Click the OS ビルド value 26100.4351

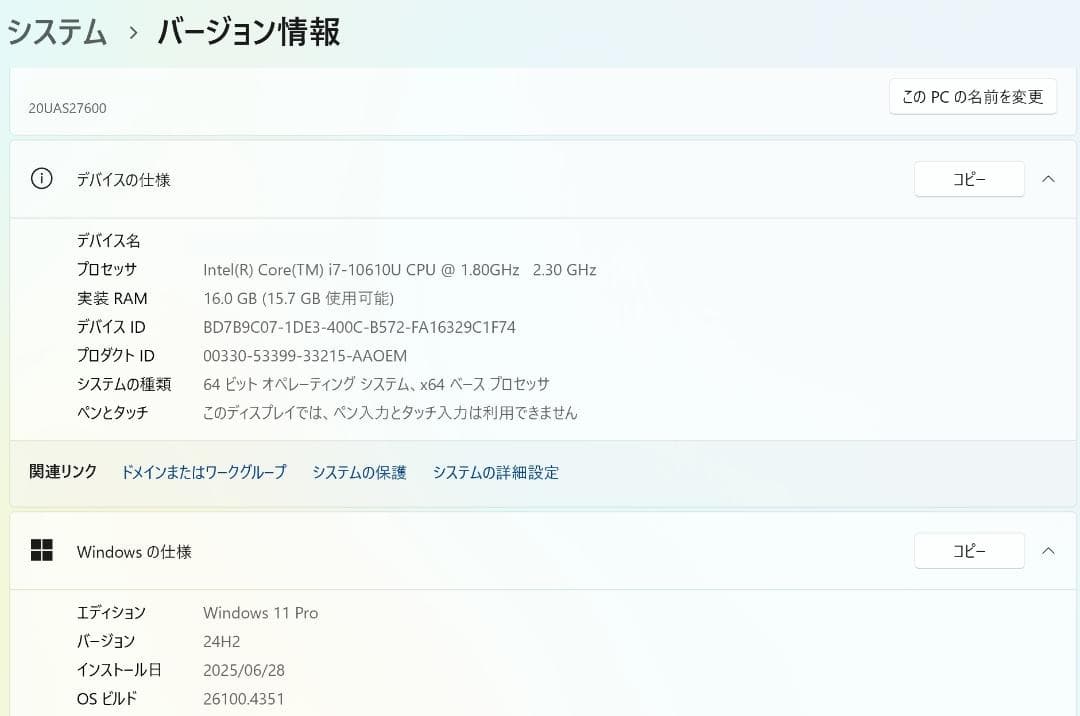[x=243, y=698]
